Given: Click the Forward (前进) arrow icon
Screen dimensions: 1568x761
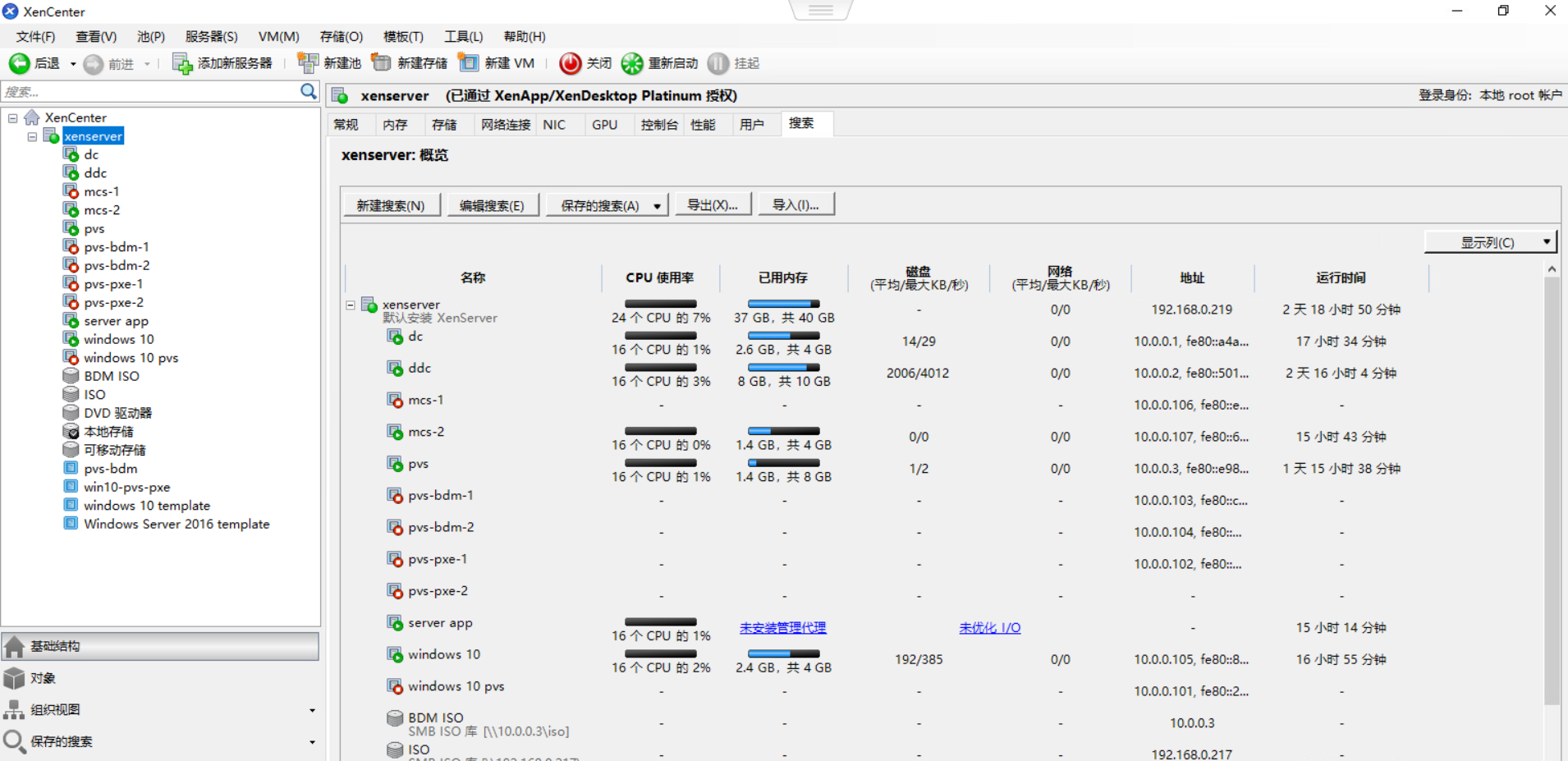Looking at the screenshot, I should click(x=94, y=64).
